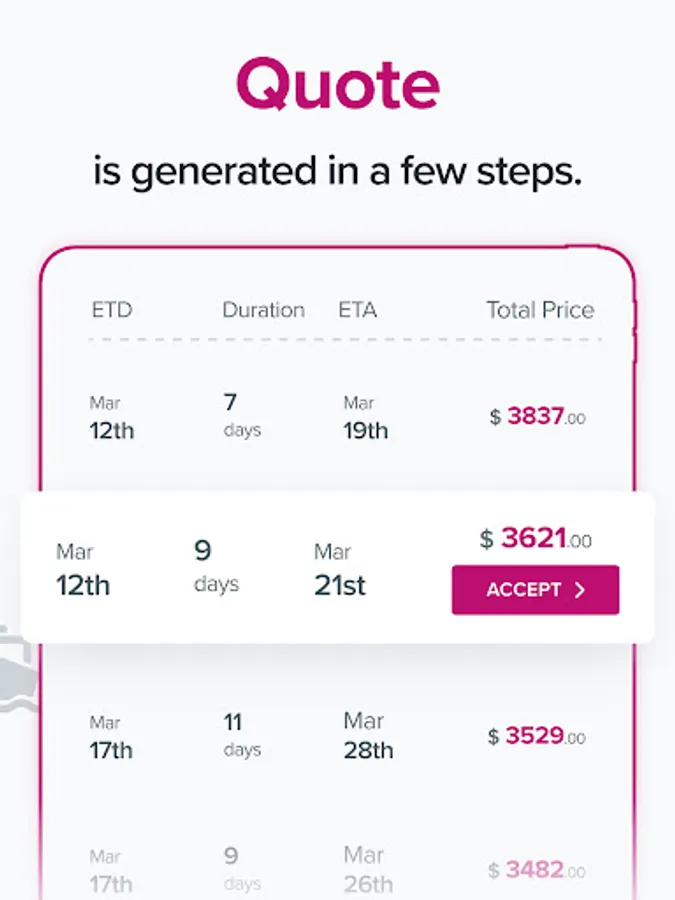
Task: Tap the 11 days duration entry
Action: 241,735
